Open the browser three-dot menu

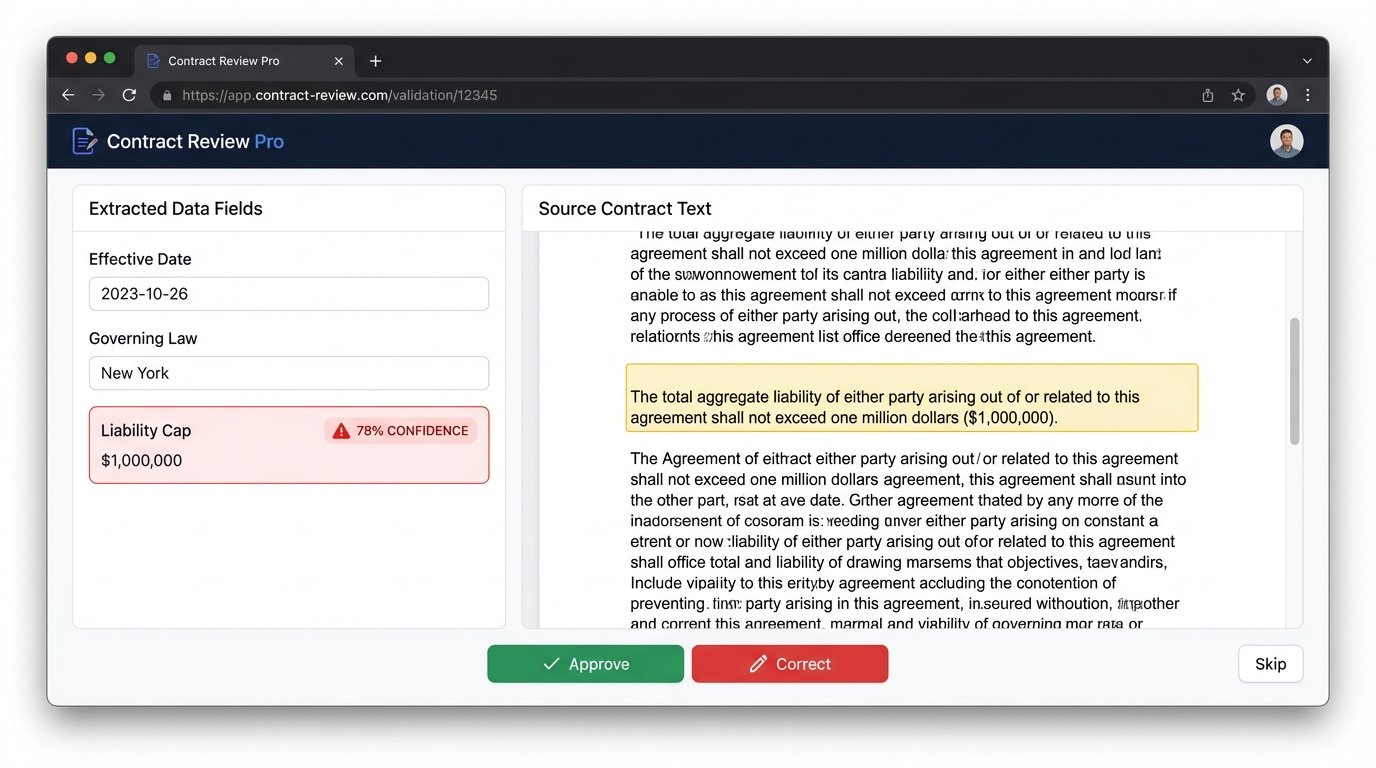click(x=1307, y=94)
